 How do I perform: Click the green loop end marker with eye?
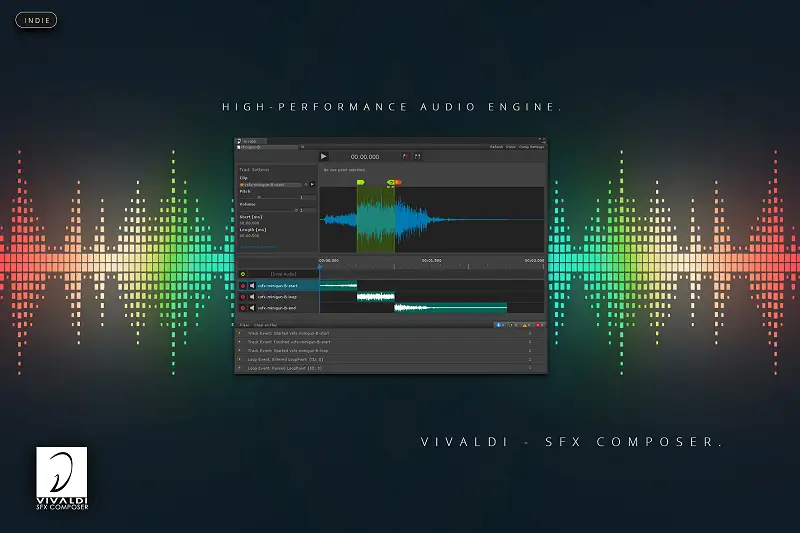click(391, 182)
